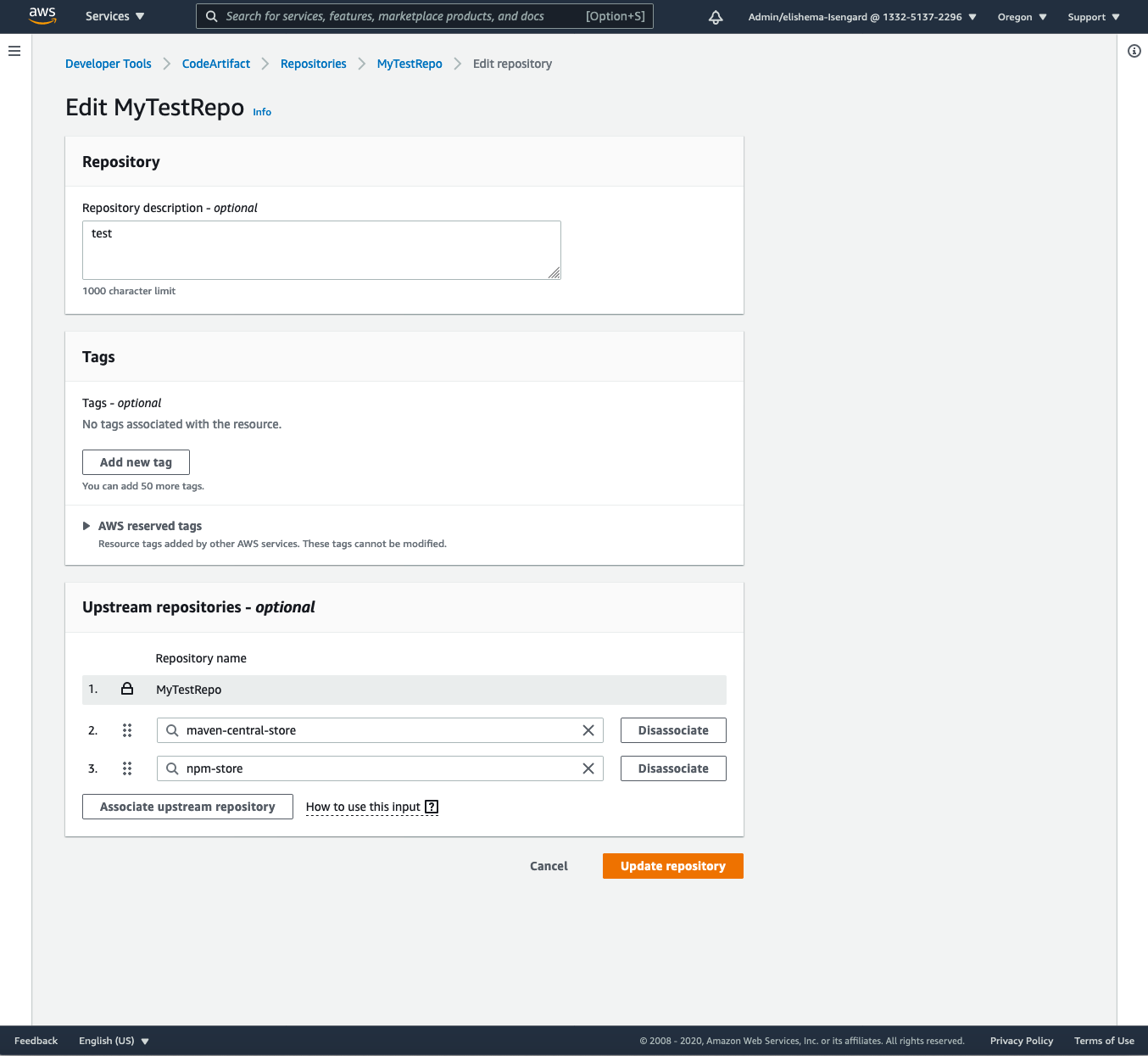Go to Repositories breadcrumb
This screenshot has height=1056, width=1148.
point(314,64)
